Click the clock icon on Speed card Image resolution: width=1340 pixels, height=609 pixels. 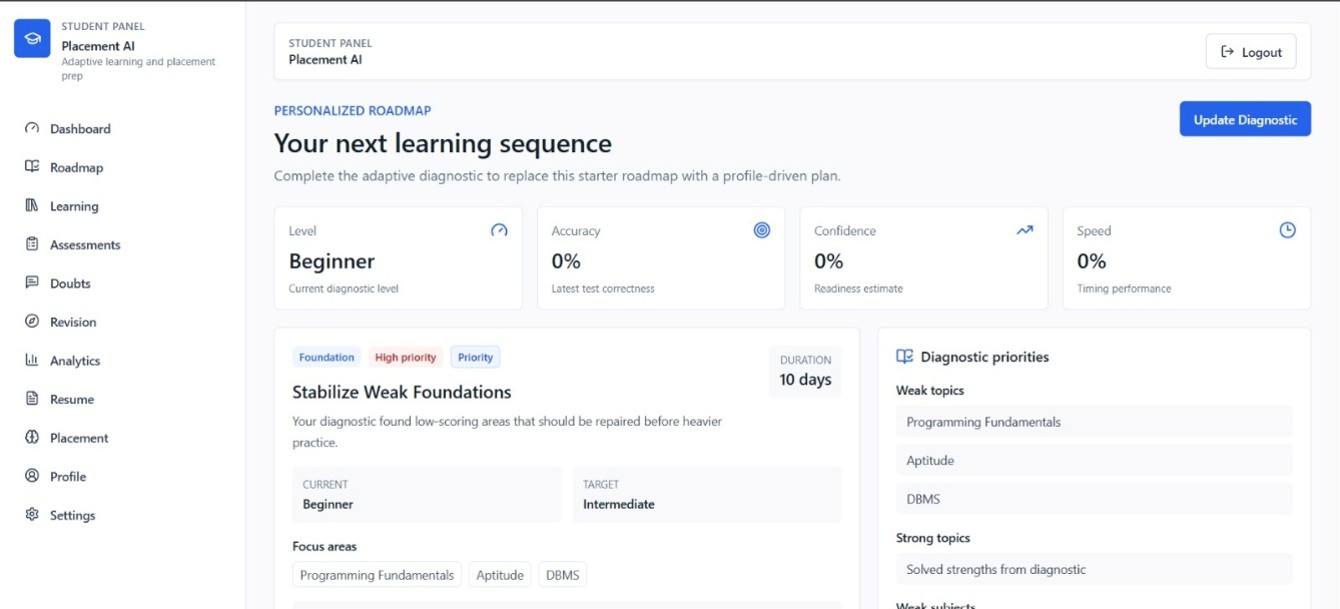pyautogui.click(x=1288, y=230)
